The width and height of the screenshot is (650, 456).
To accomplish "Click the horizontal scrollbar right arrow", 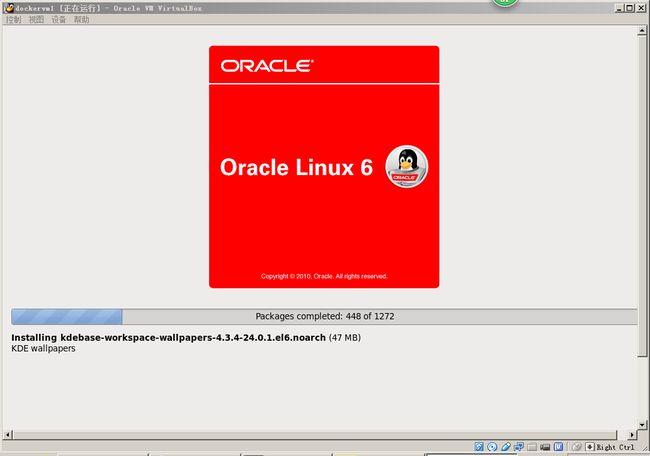I will [632, 435].
